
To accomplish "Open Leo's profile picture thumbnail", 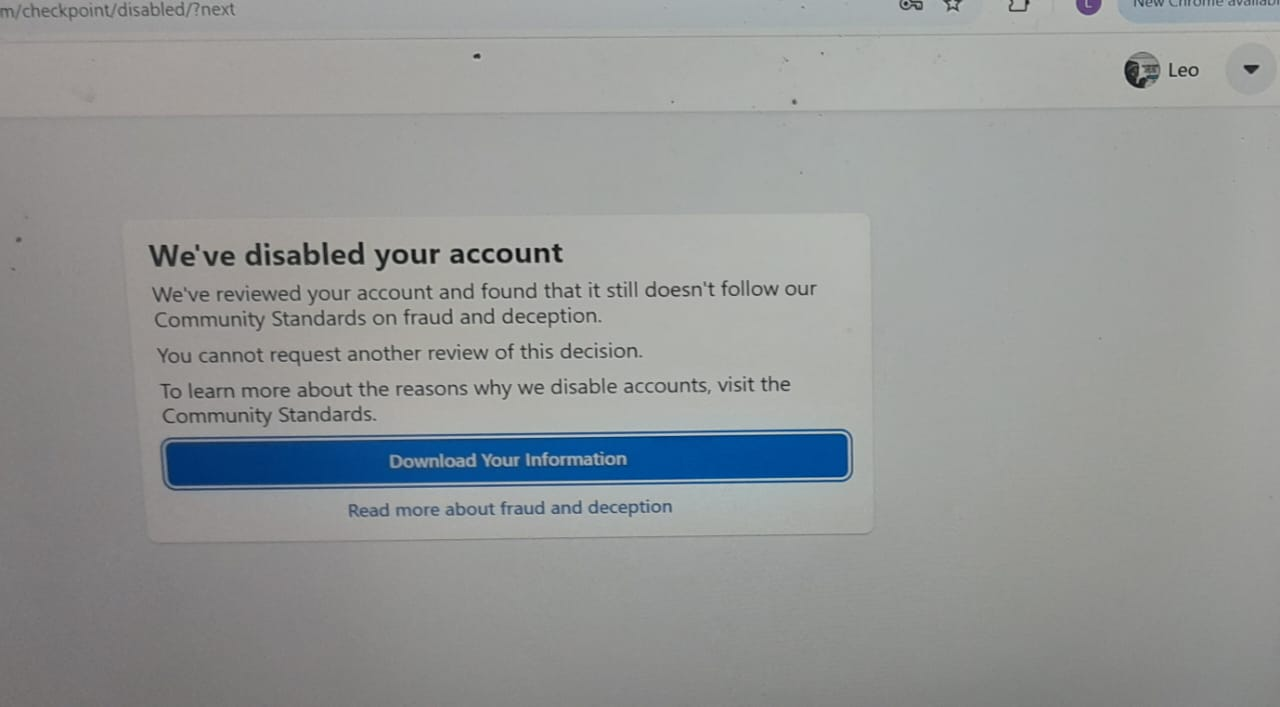I will coord(1141,70).
